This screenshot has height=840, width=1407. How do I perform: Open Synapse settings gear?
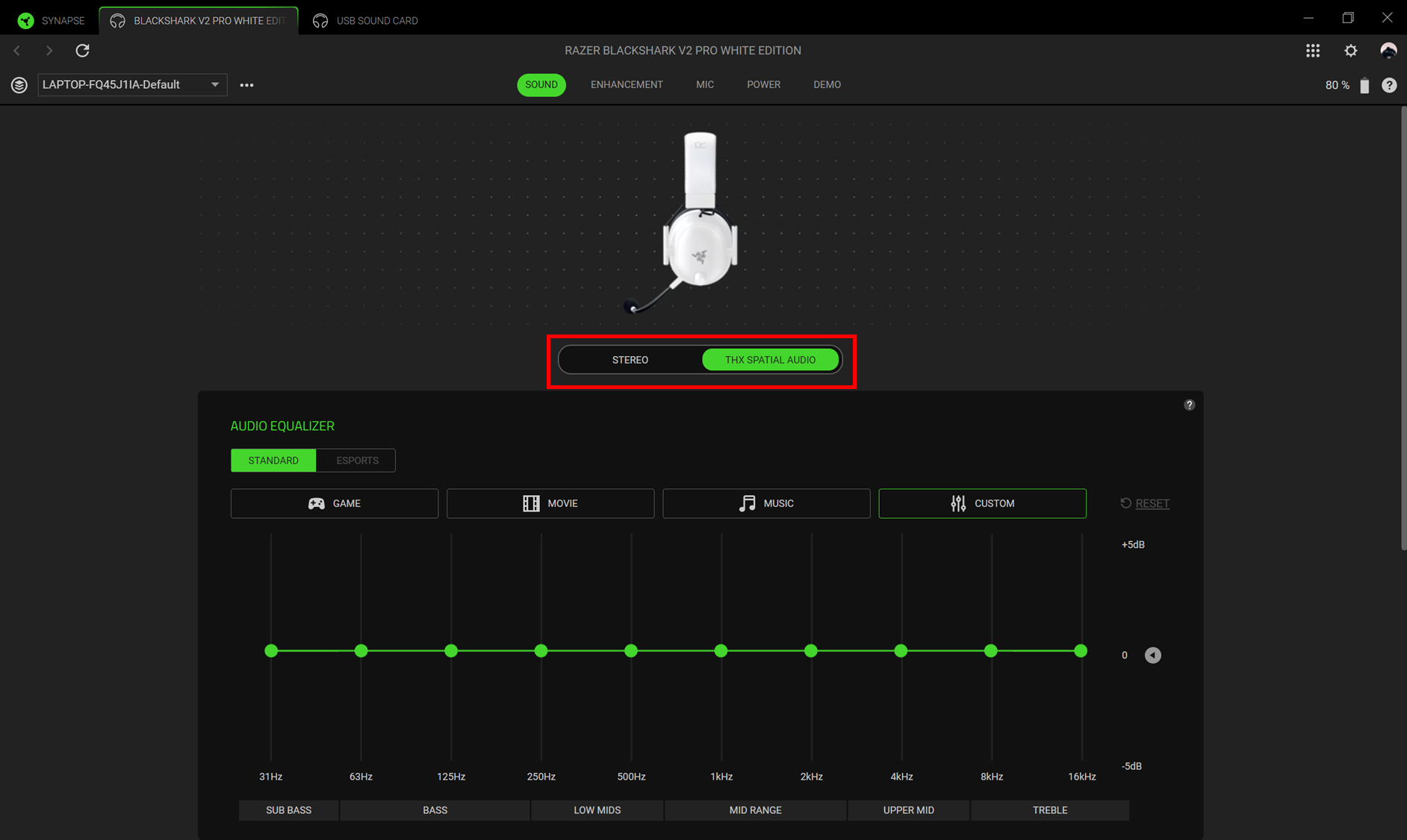point(1350,50)
